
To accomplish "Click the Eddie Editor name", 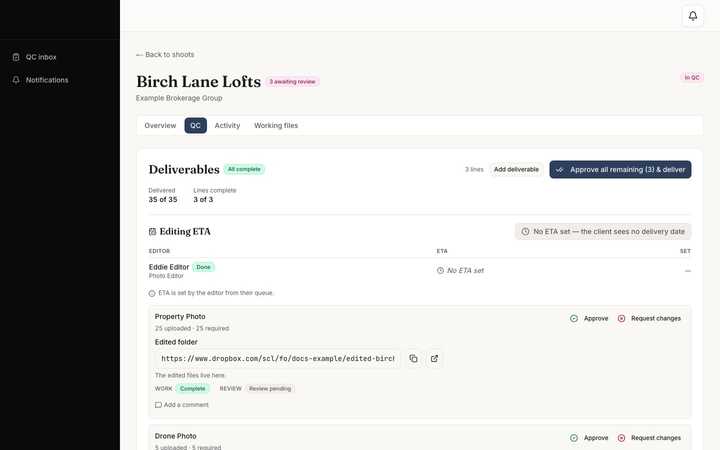I will click(x=169, y=267).
